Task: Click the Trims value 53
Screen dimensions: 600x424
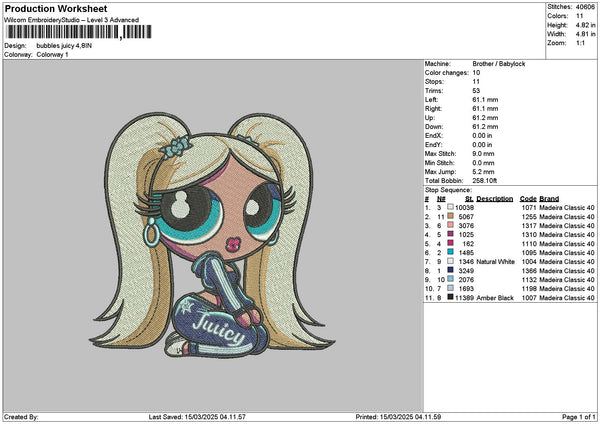Action: tap(476, 91)
